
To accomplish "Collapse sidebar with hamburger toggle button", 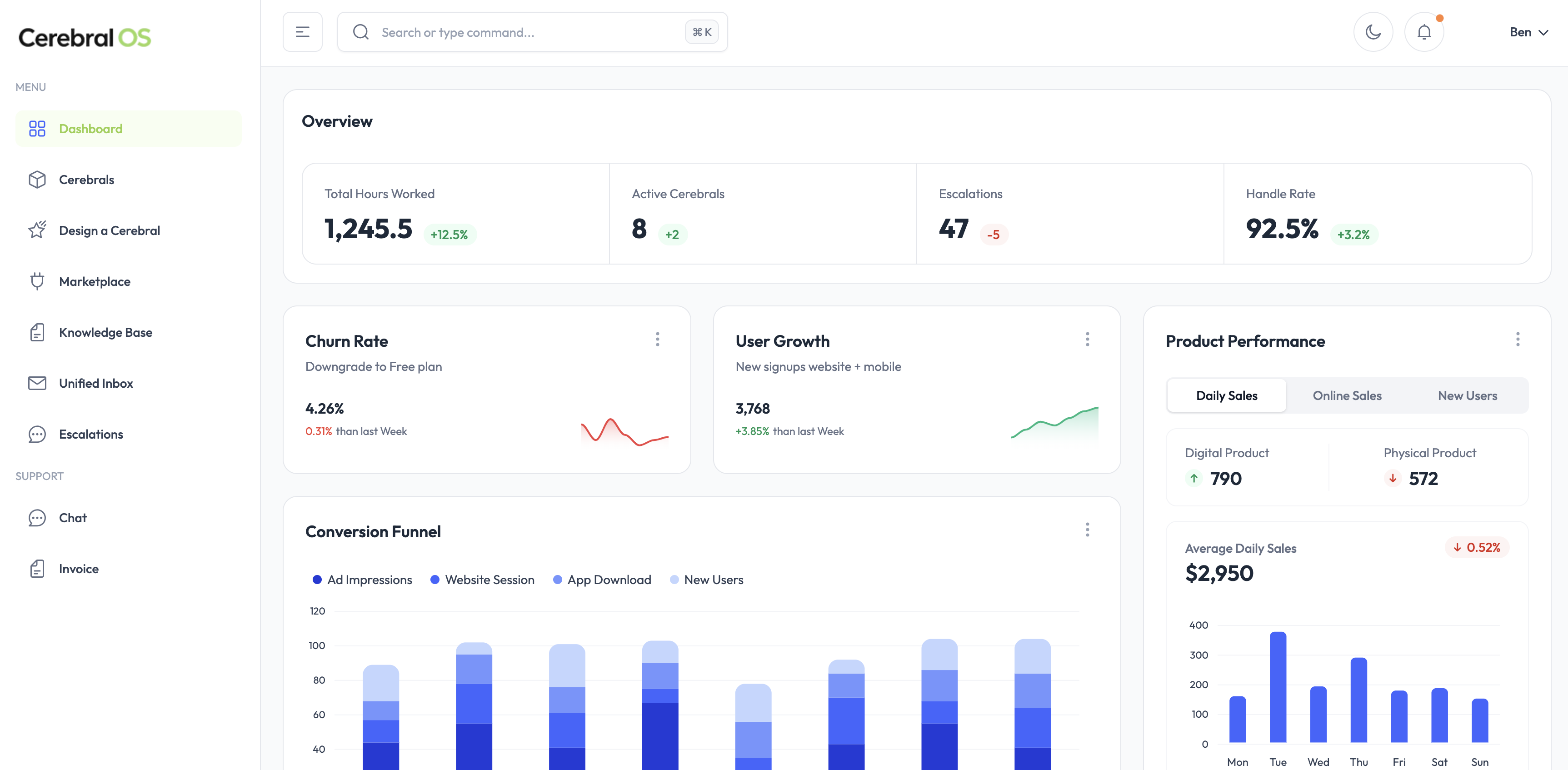I will [303, 32].
